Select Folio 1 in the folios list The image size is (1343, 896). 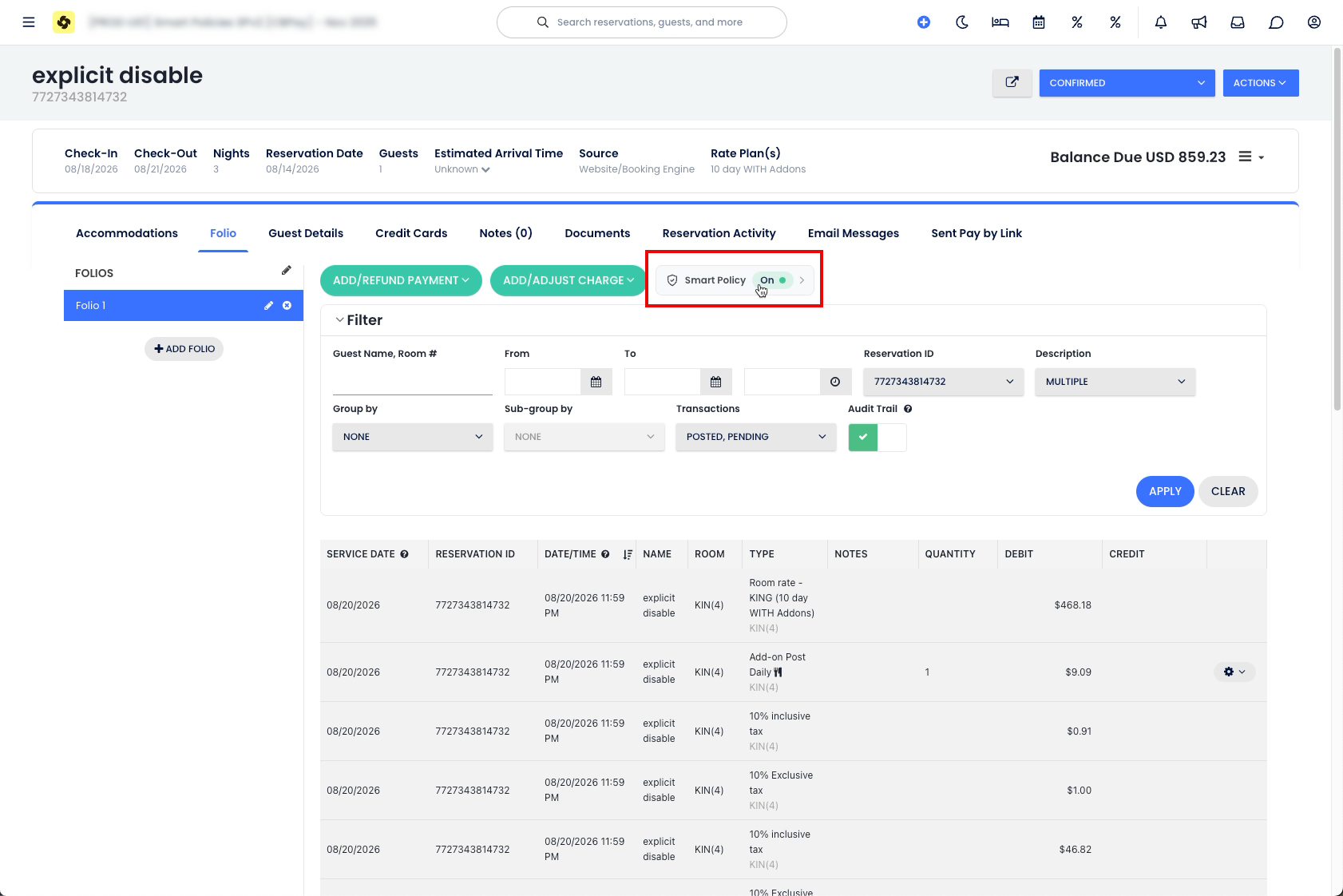coord(184,306)
